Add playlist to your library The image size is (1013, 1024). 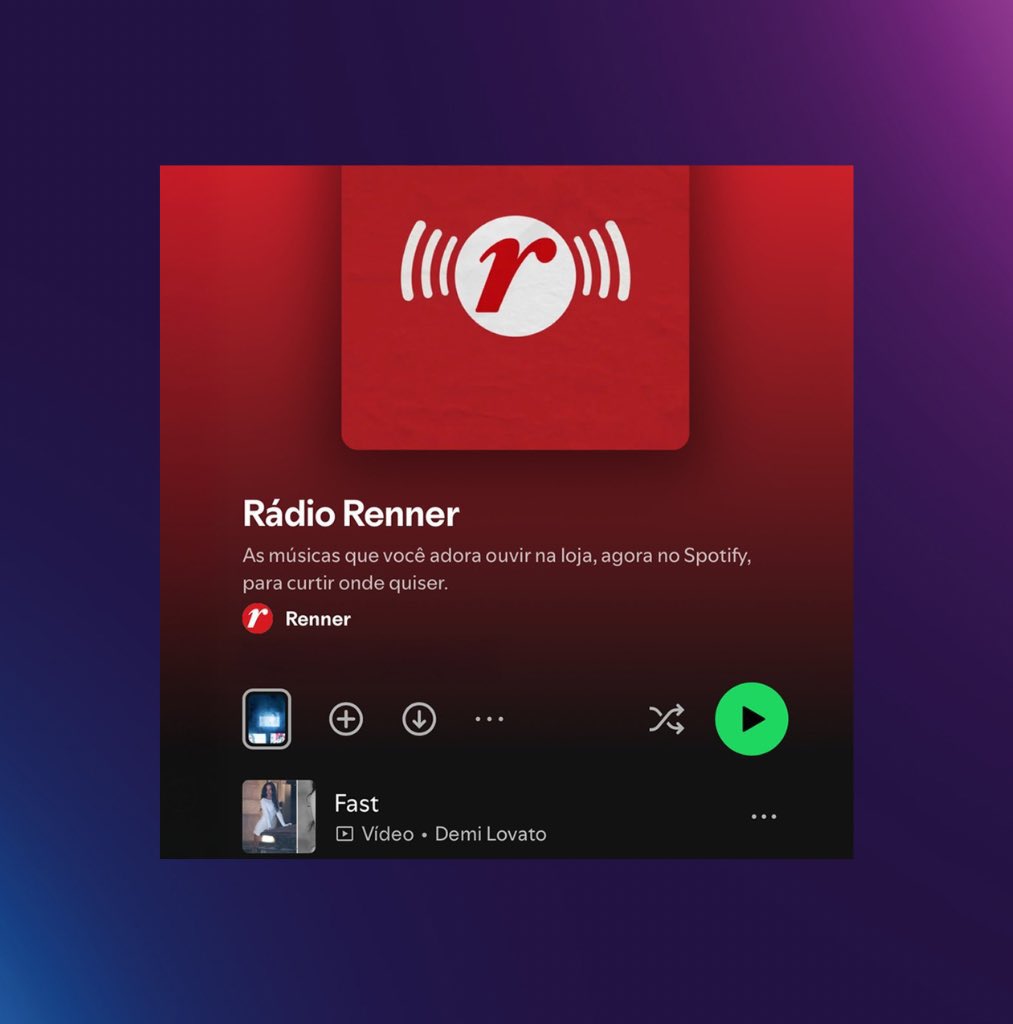pyautogui.click(x=346, y=719)
